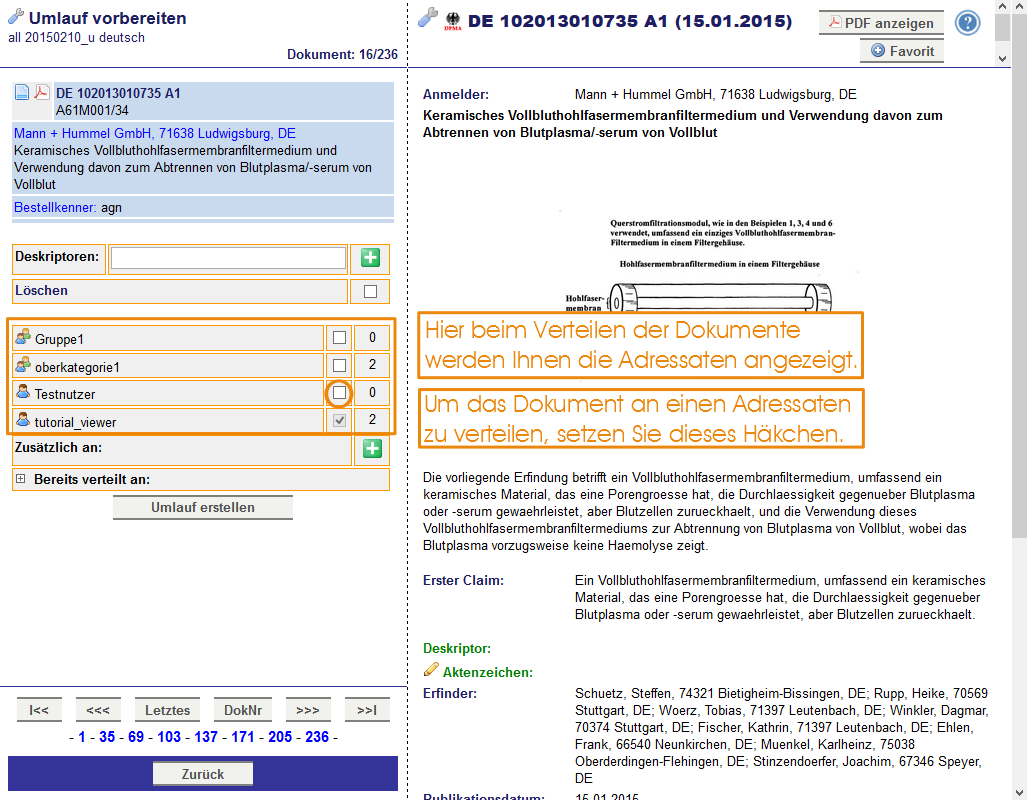Click green plus next to Zusätzlich an
The width and height of the screenshot is (1027, 800).
372,449
